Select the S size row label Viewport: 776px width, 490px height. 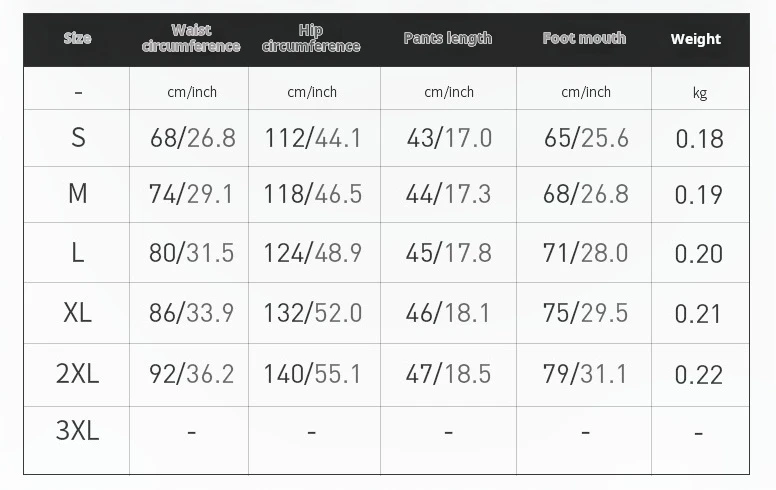pyautogui.click(x=78, y=138)
